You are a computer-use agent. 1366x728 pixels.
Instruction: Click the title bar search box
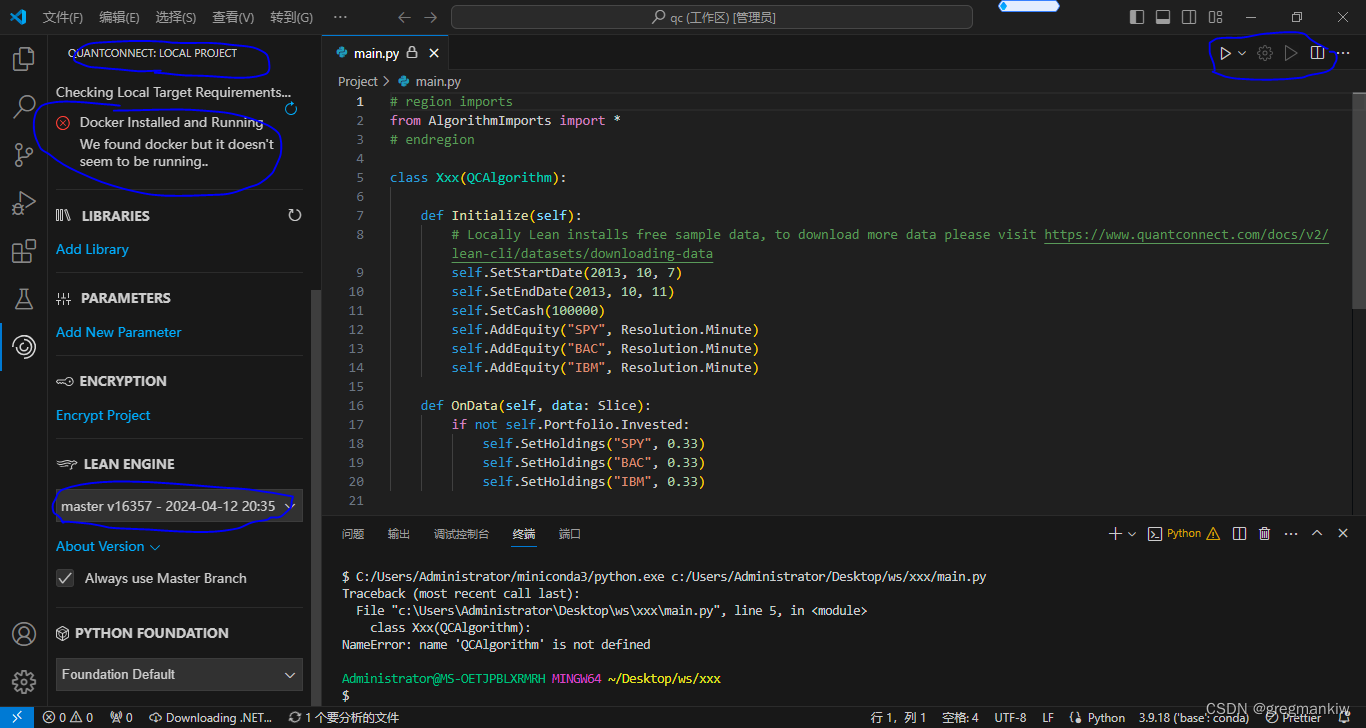711,17
